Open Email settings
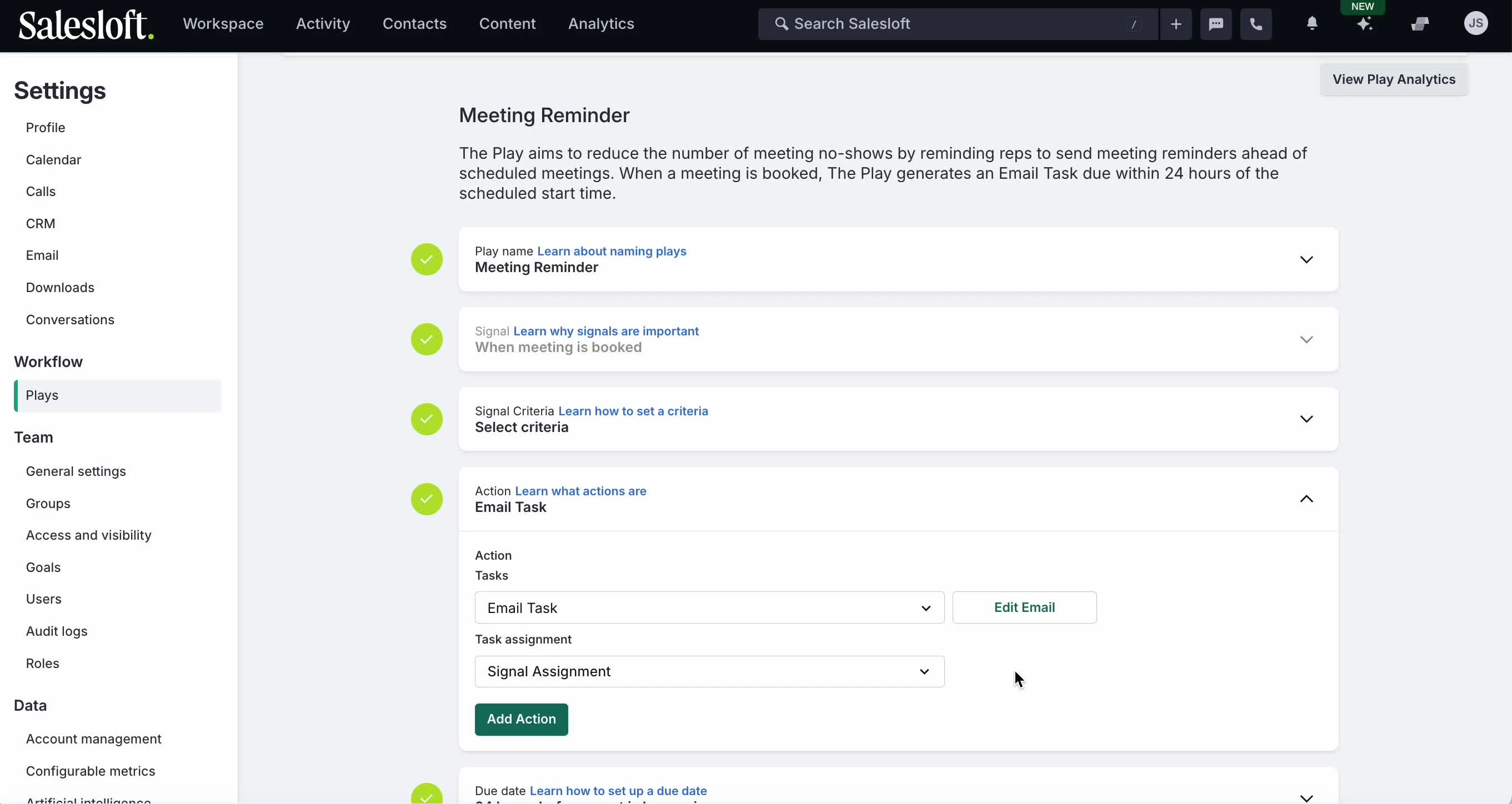This screenshot has height=804, width=1512. [42, 255]
